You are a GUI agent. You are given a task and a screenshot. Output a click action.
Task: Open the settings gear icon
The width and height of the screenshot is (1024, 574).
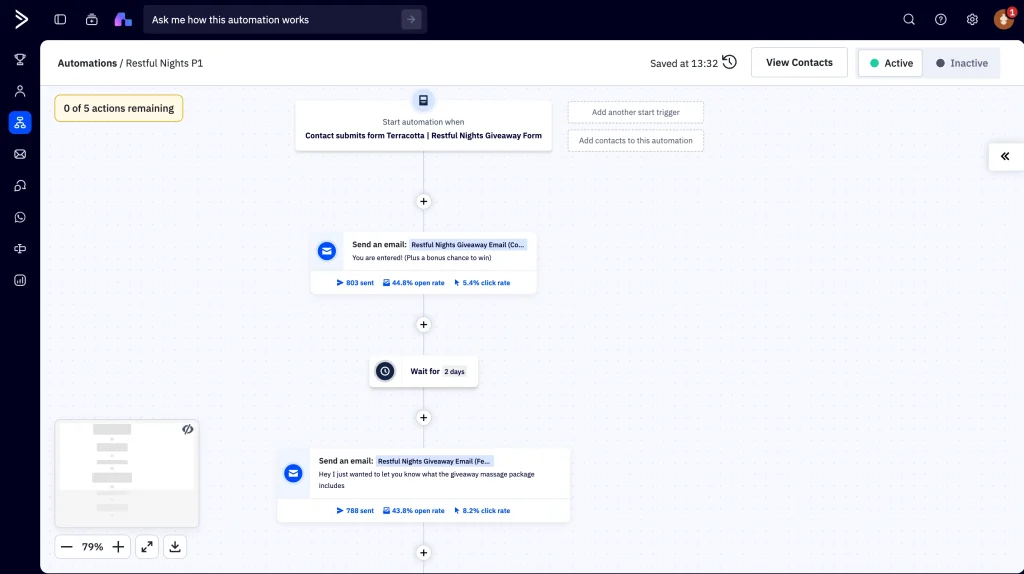click(972, 20)
